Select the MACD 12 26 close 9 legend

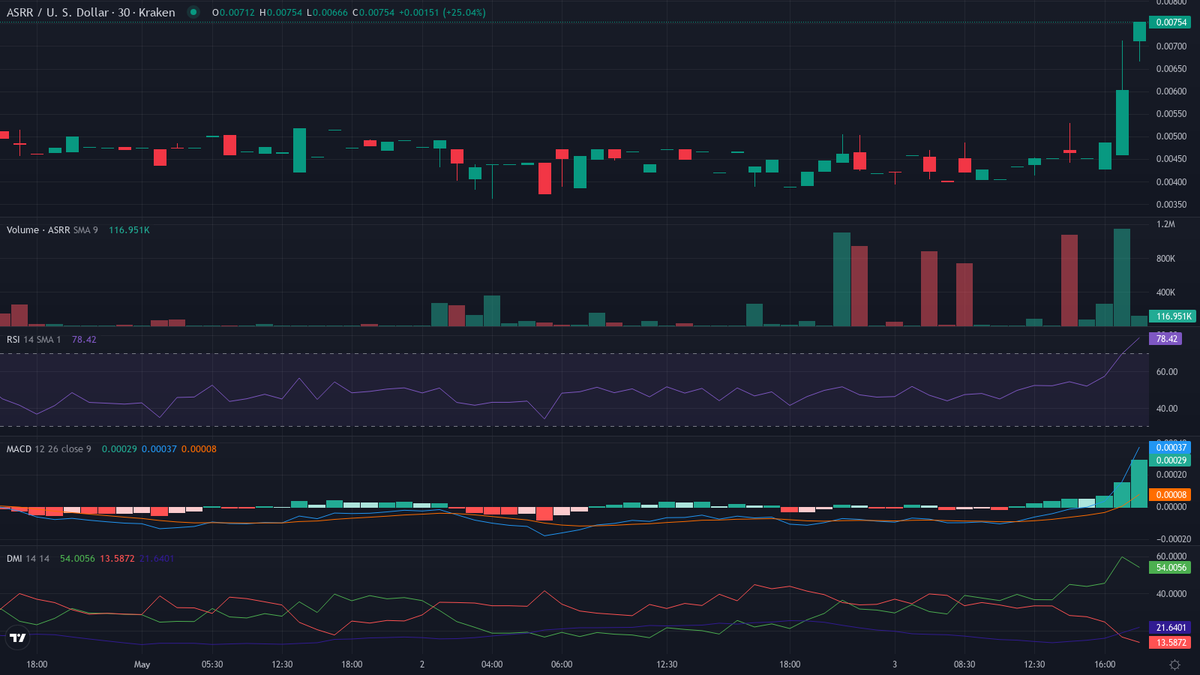click(48, 449)
